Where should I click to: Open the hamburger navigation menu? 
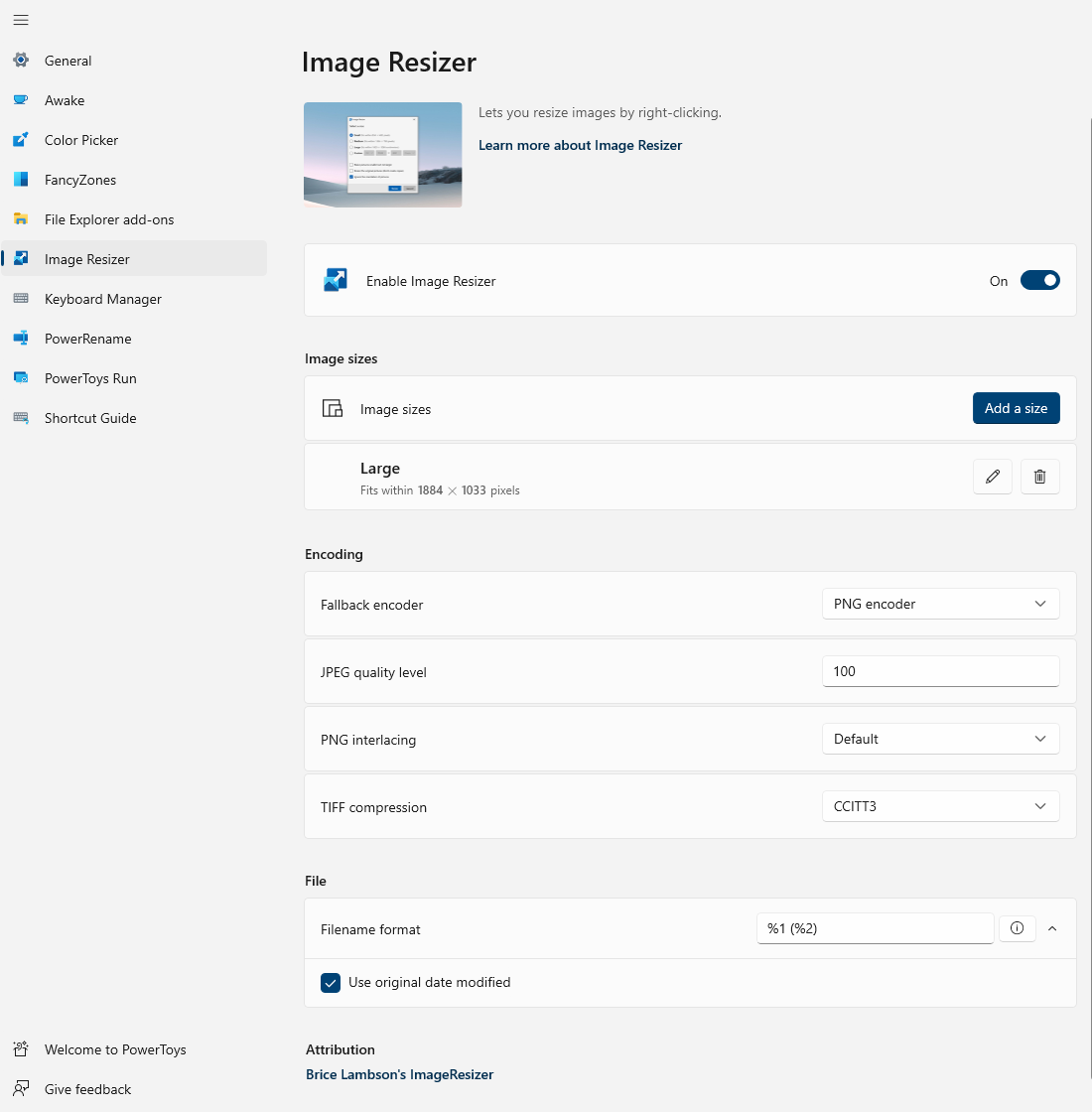pyautogui.click(x=21, y=20)
